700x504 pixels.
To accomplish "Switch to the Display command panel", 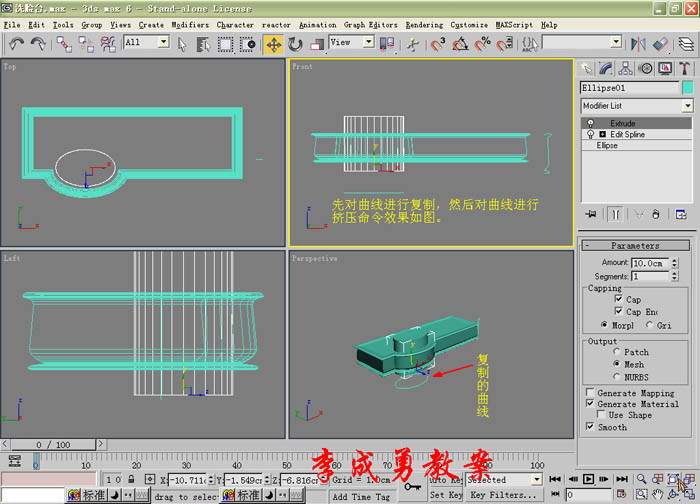I will (665, 69).
